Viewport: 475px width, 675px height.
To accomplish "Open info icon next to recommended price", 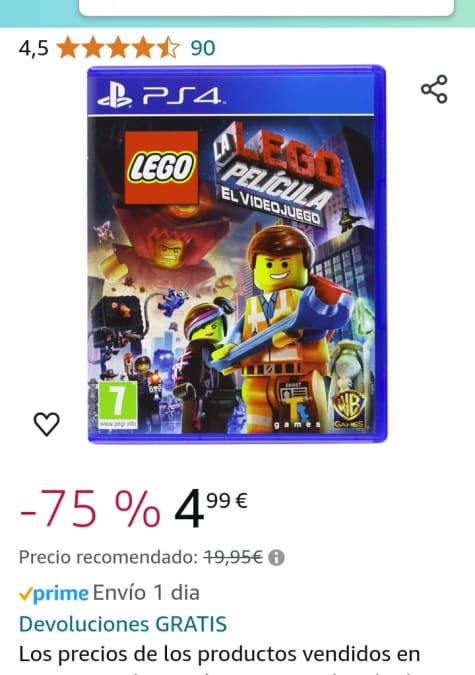I will [276, 557].
